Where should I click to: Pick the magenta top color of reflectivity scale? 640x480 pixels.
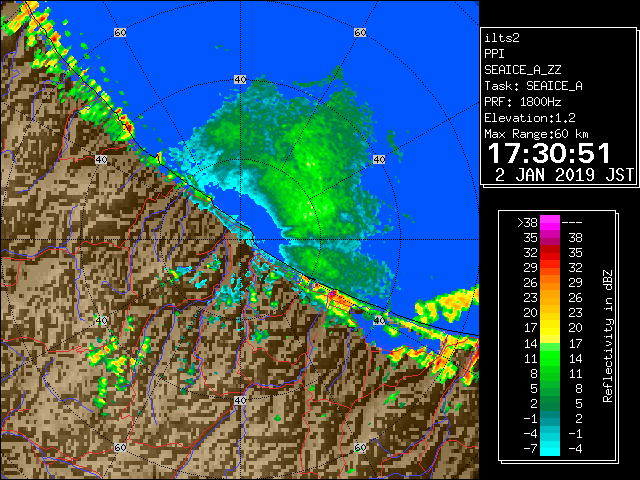coord(550,222)
